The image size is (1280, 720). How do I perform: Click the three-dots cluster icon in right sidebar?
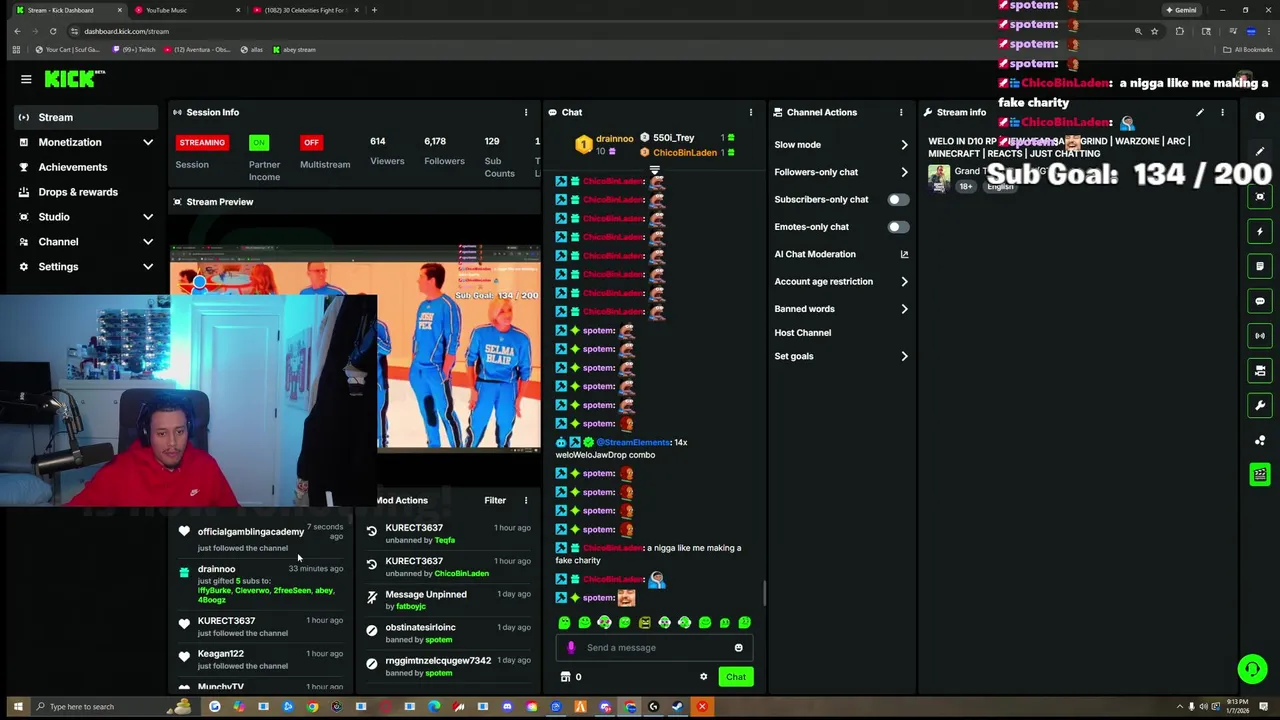tap(1260, 440)
